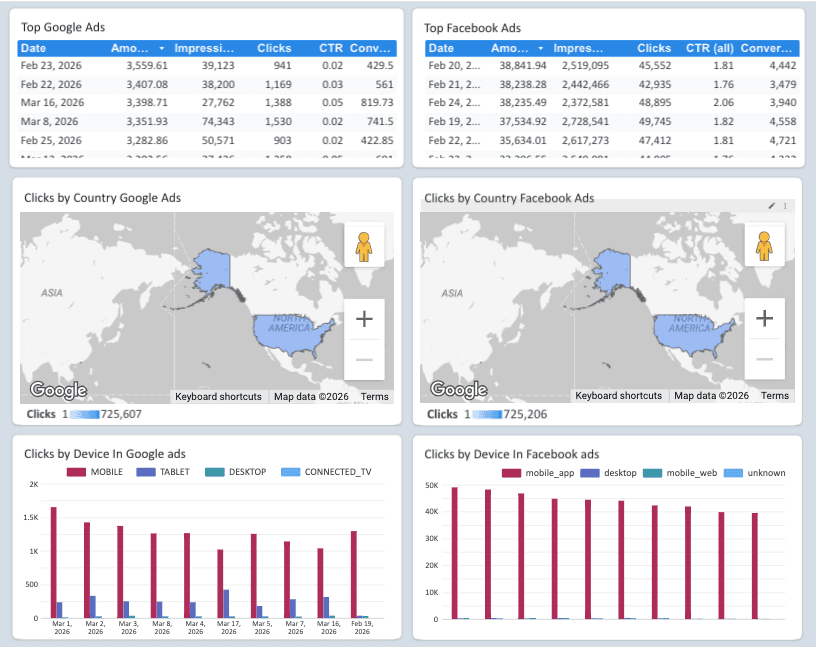This screenshot has width=816, height=647.
Task: Sort Top Google Ads by the Date column
Action: click(32, 47)
